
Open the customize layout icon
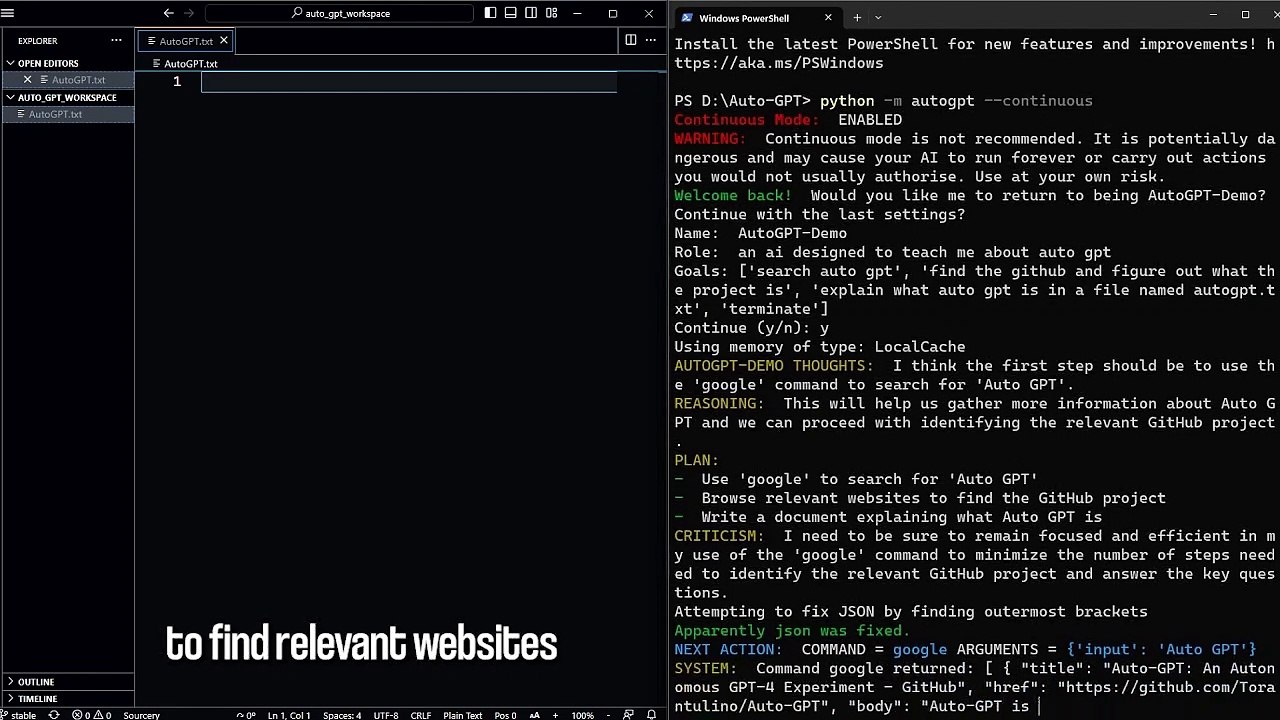551,13
